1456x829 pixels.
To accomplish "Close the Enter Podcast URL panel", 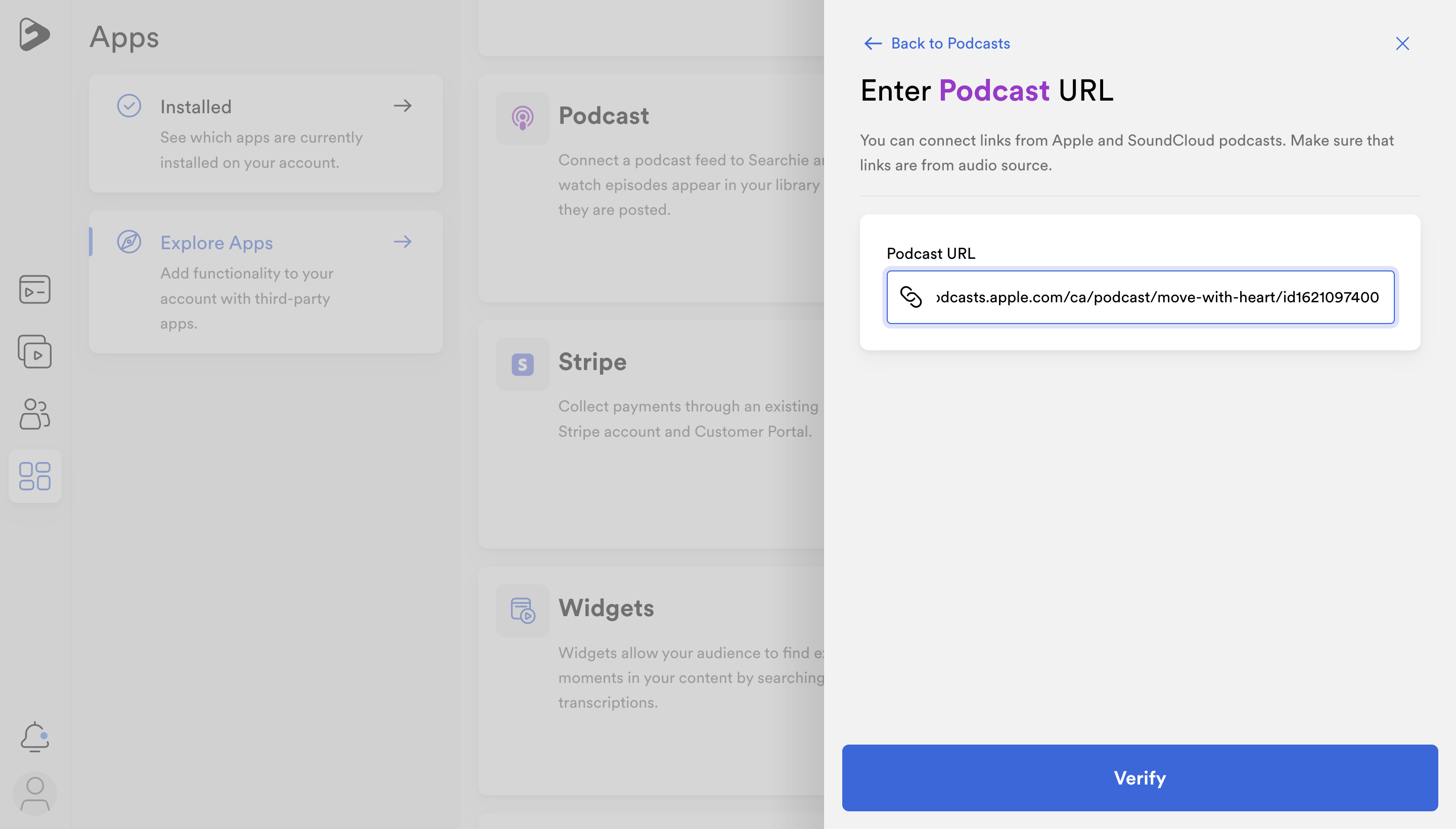I will pyautogui.click(x=1402, y=44).
